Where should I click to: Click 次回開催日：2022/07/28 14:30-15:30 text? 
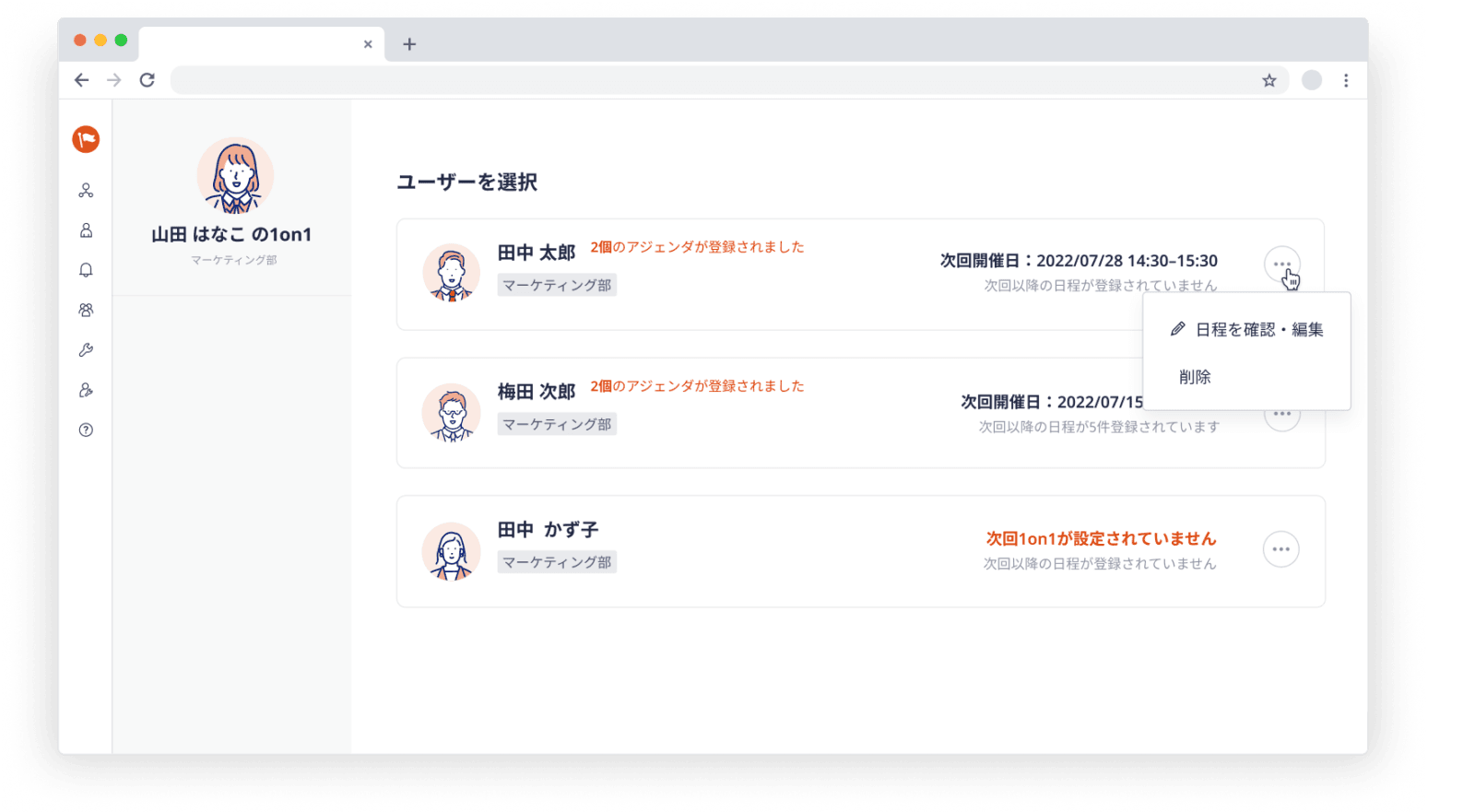[x=1079, y=261]
